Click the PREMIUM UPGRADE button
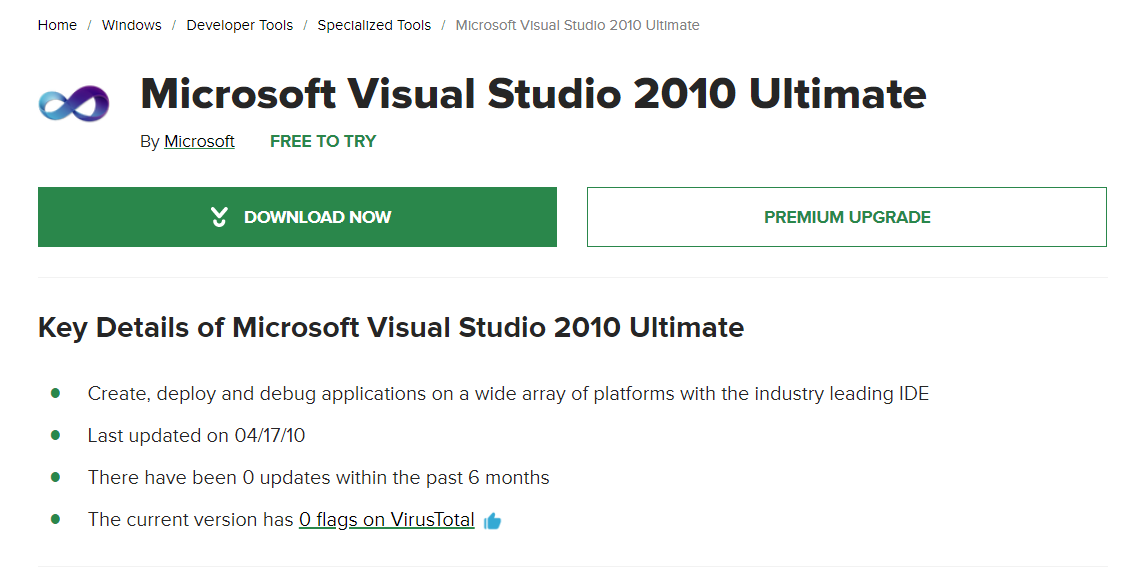This screenshot has width=1132, height=568. [x=846, y=217]
